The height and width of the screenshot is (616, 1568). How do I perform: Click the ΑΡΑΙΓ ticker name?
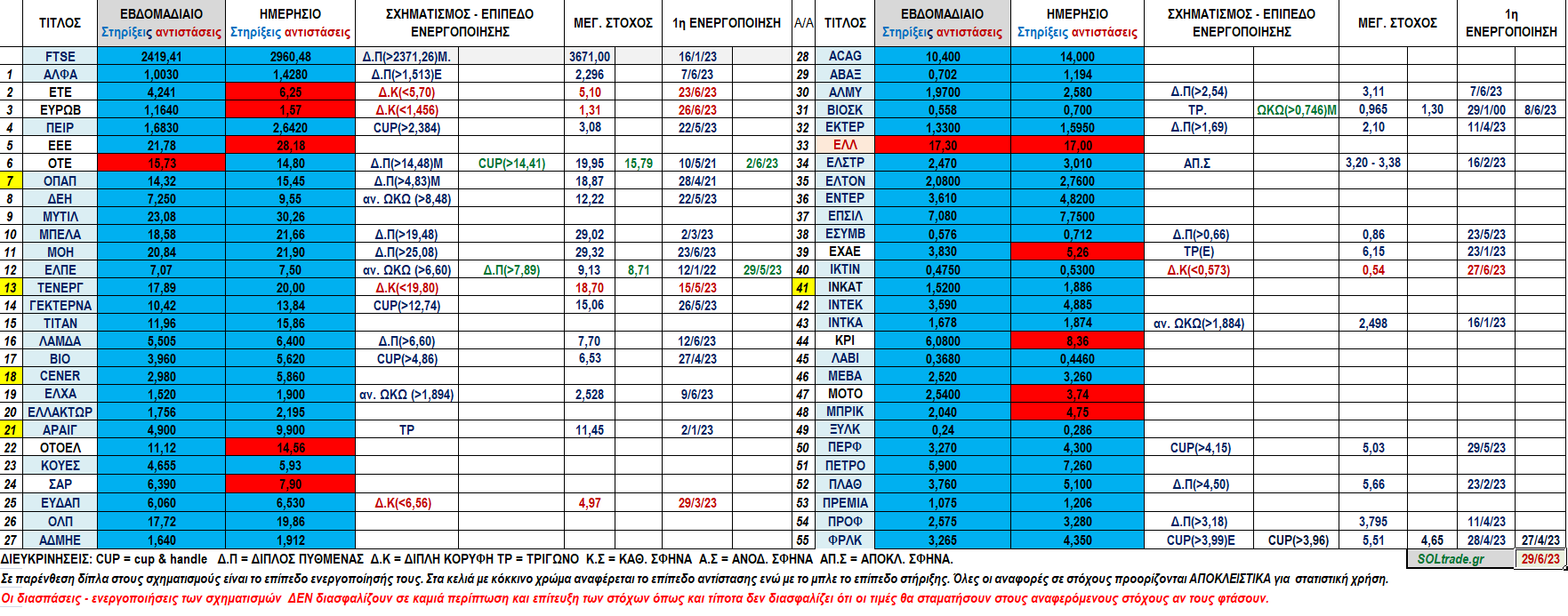point(60,430)
